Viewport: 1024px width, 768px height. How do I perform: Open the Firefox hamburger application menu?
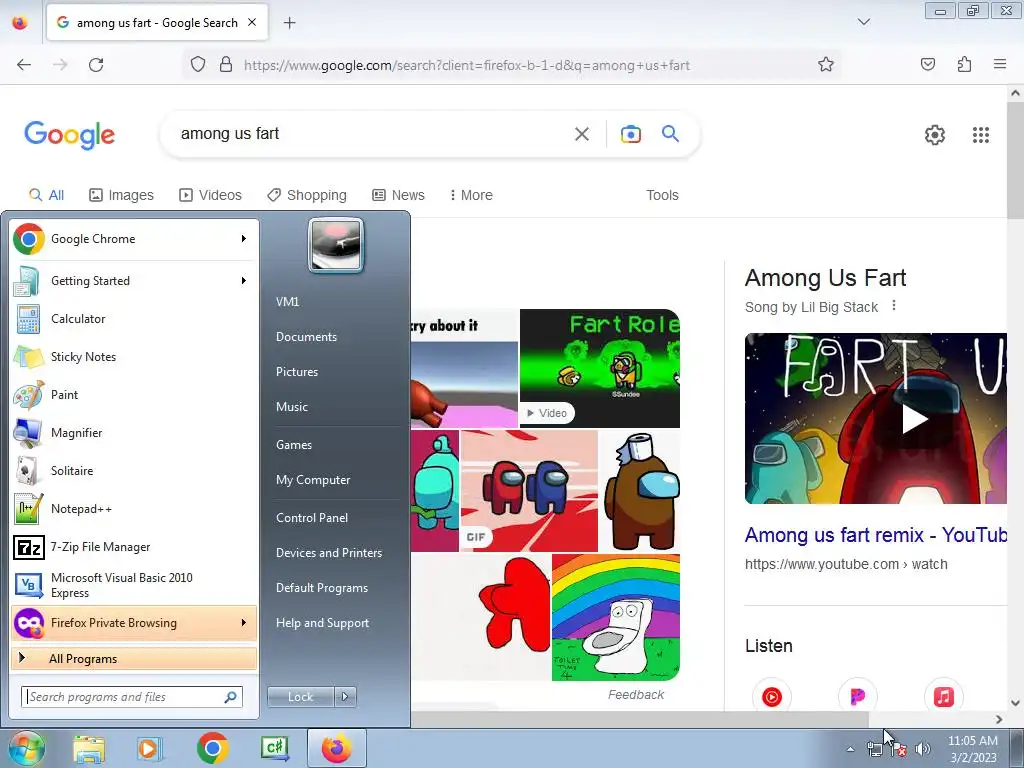1000,64
